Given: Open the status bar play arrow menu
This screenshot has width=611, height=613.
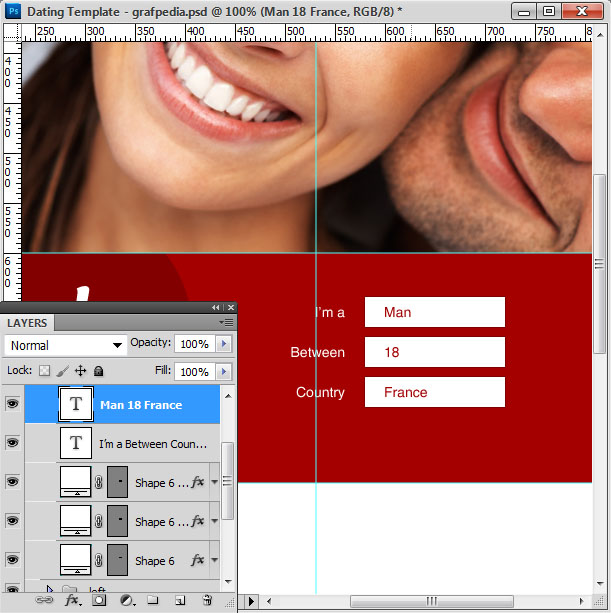Looking at the screenshot, I should pos(251,601).
